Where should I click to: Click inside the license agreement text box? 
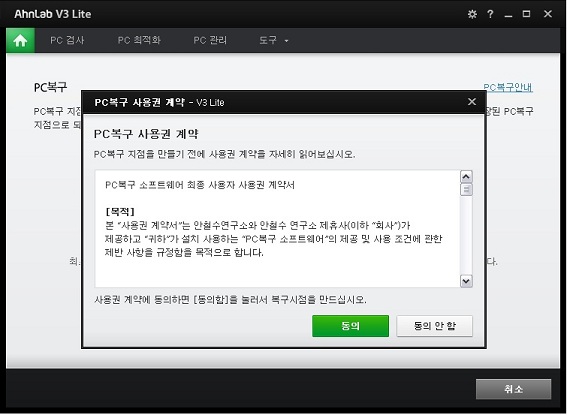(277, 229)
